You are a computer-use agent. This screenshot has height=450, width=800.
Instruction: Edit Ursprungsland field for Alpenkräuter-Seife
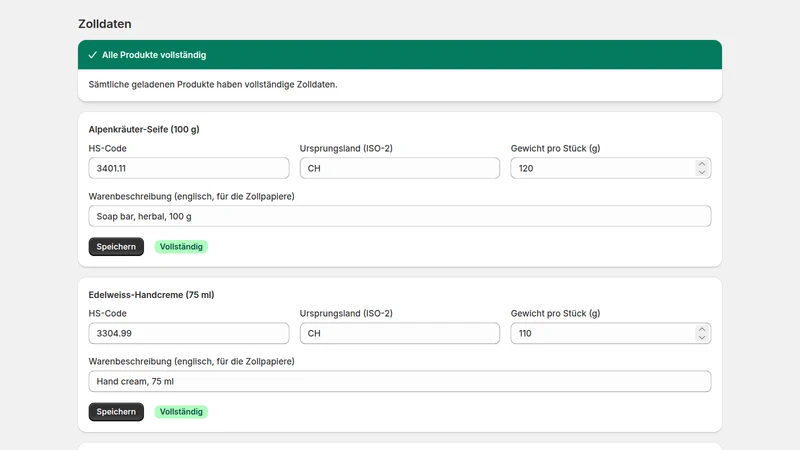point(399,168)
